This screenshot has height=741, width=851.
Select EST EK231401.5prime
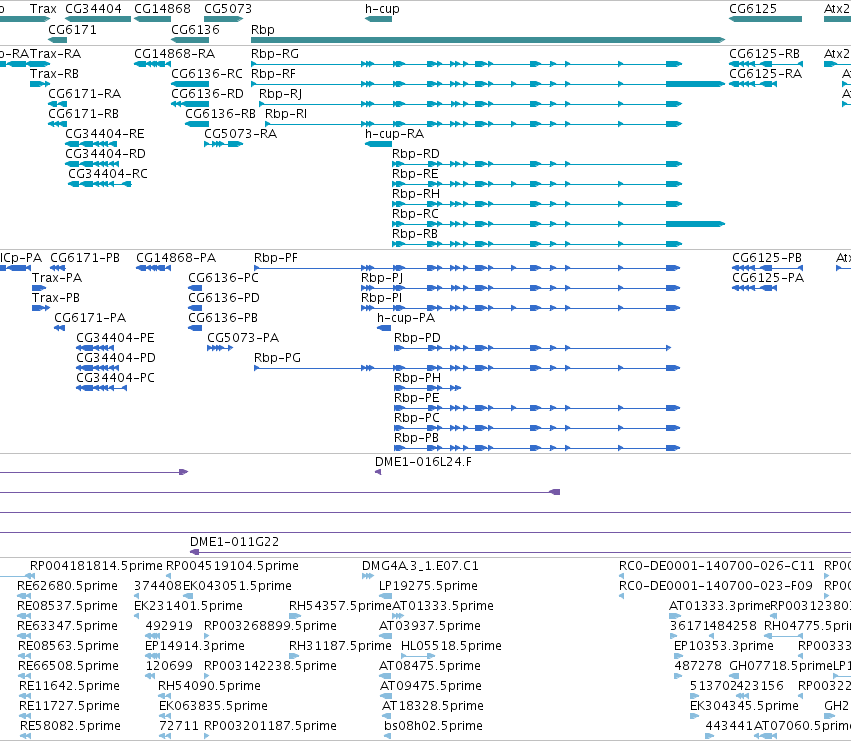[188, 606]
